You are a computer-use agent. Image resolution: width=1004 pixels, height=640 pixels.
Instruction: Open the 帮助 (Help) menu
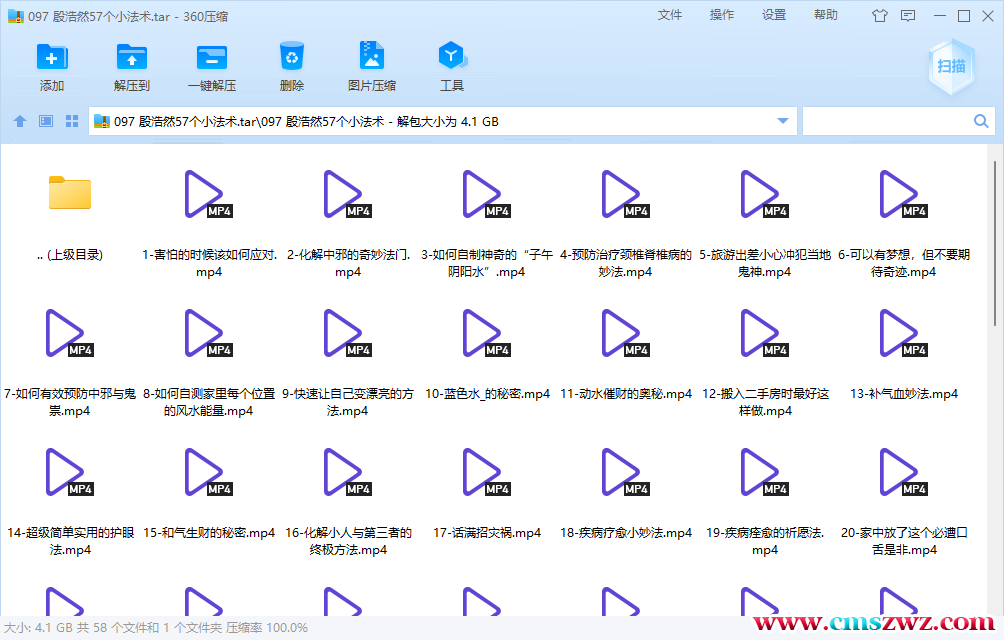pos(825,15)
